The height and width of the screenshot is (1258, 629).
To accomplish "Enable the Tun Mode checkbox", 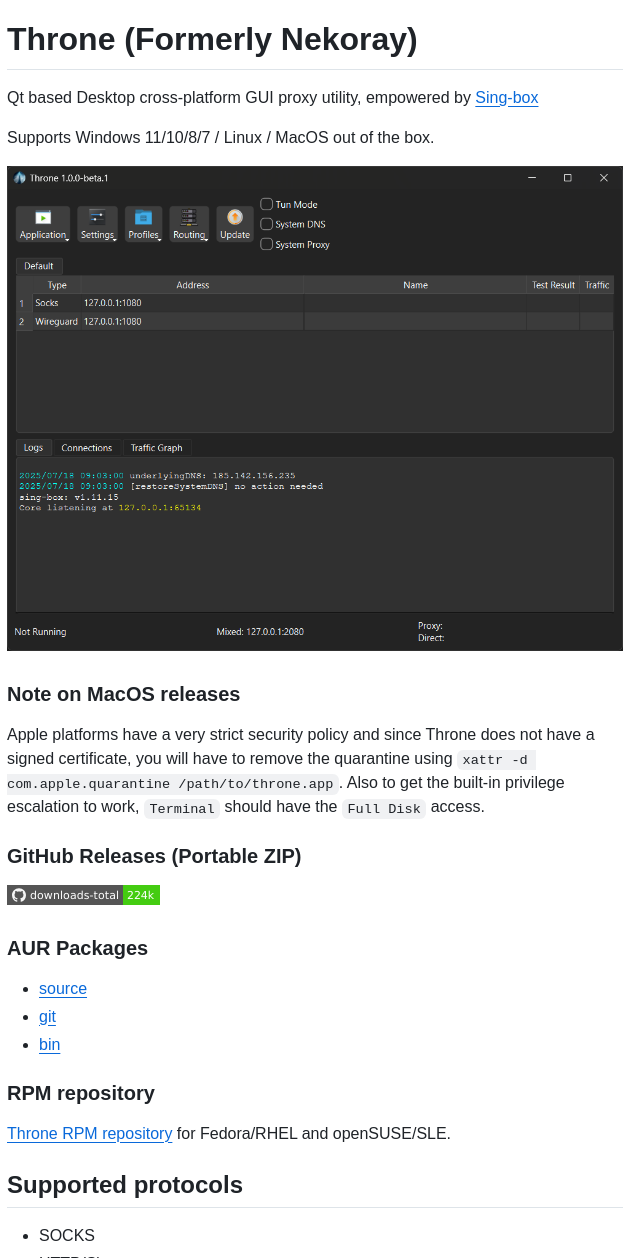I will click(267, 204).
